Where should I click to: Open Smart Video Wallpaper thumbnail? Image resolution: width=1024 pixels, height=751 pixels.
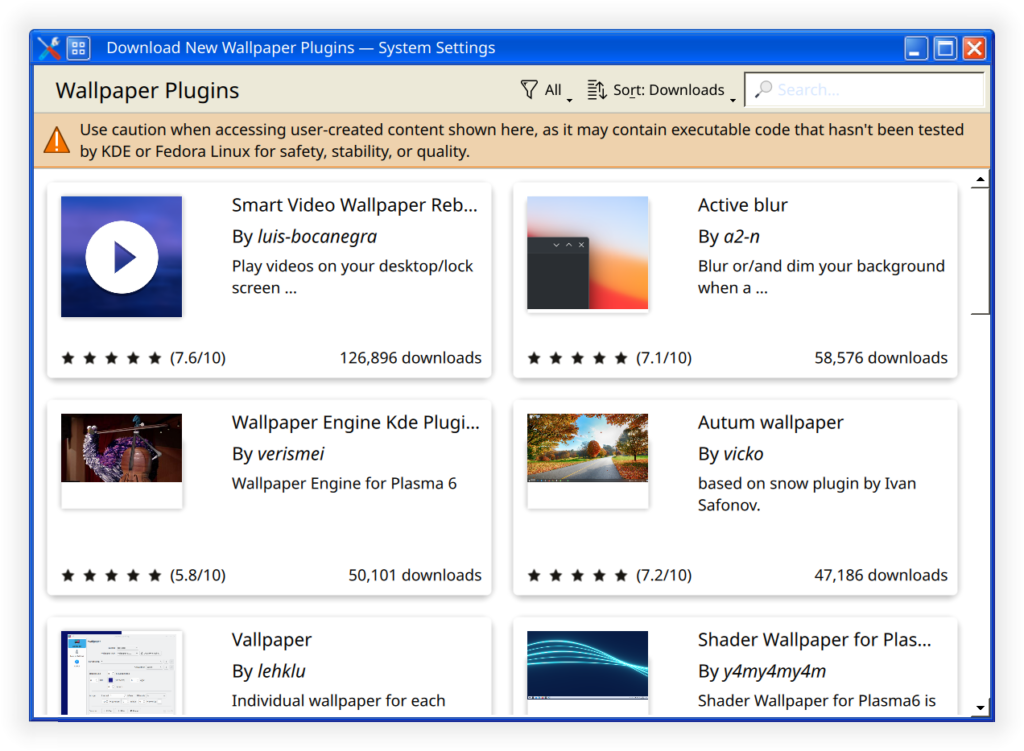click(121, 257)
